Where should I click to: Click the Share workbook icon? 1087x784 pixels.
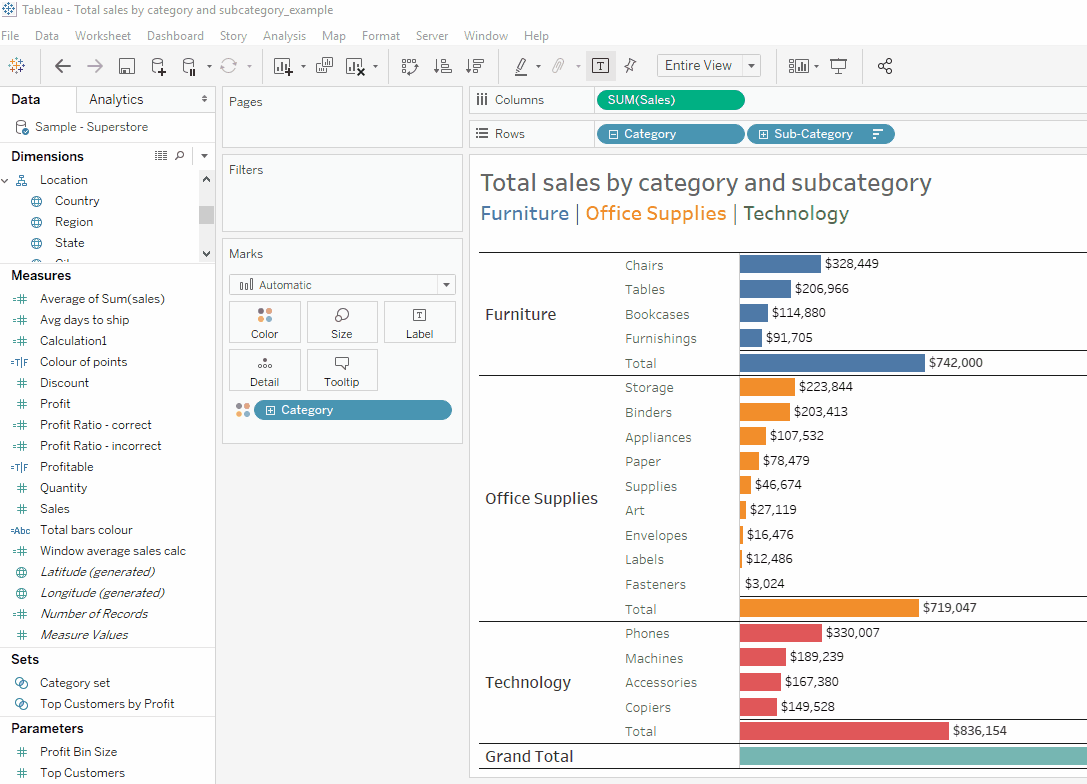tap(885, 66)
